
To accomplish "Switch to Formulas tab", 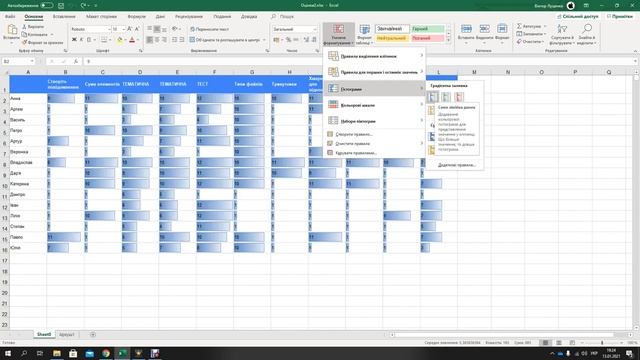I will 136,16.
